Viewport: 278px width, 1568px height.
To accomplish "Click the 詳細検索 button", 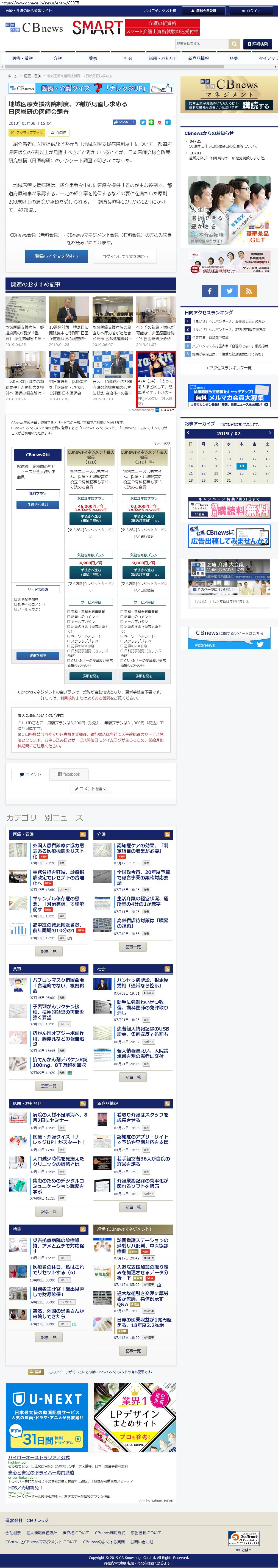I will 257,44.
